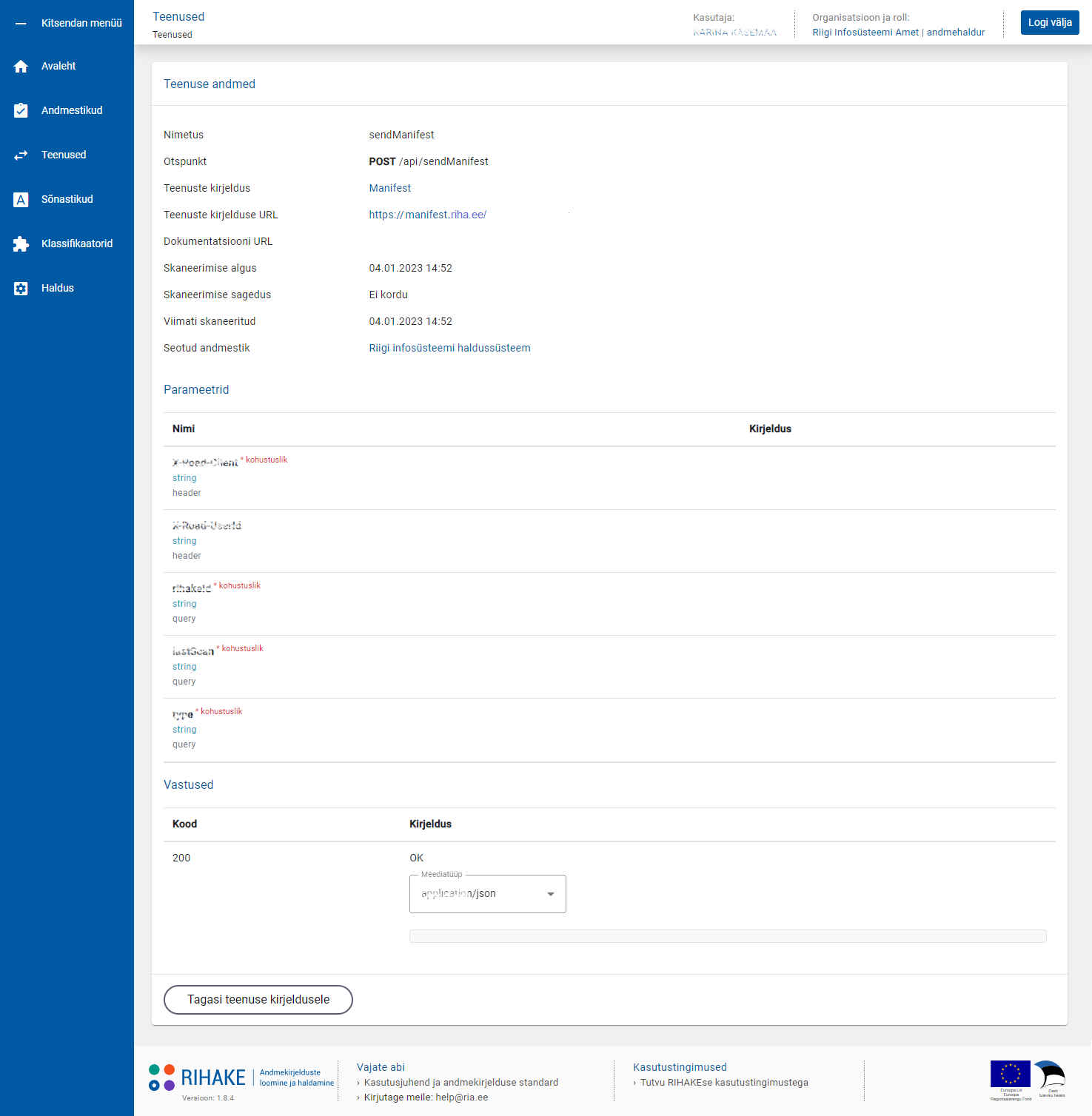Click the empty response body field
The width and height of the screenshot is (1092, 1116).
(727, 936)
